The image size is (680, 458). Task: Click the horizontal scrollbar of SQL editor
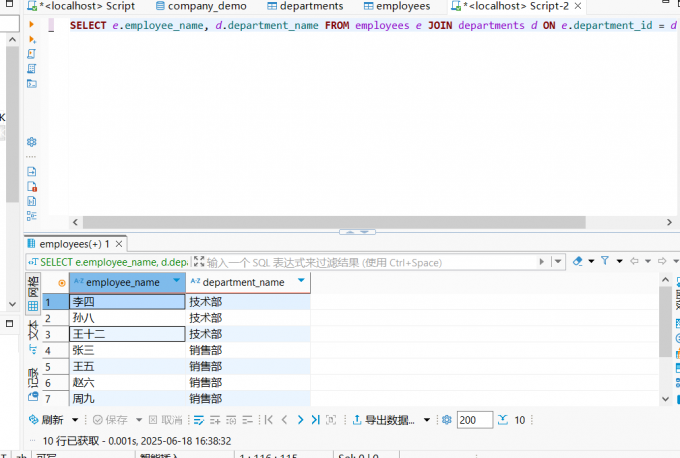pyautogui.click(x=334, y=222)
